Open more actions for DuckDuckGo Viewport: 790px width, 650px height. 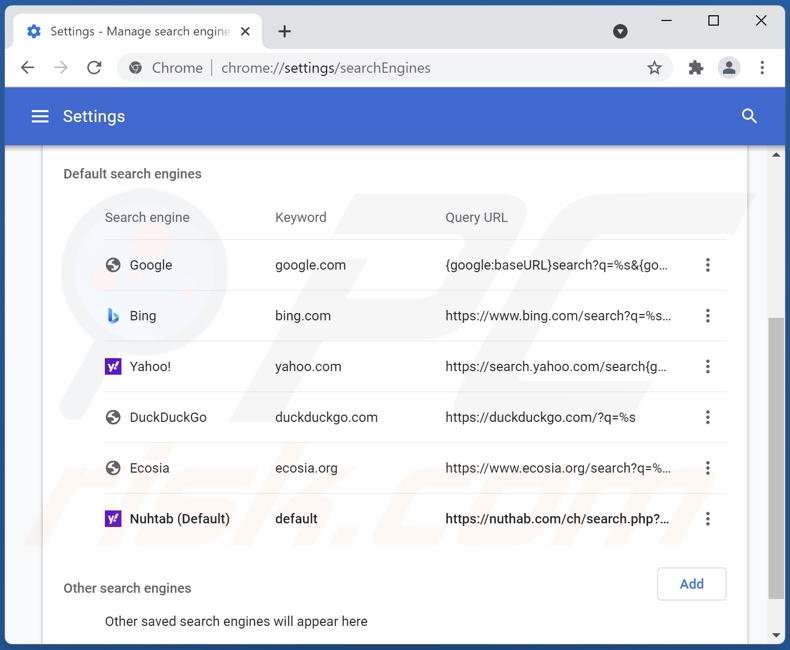click(707, 417)
